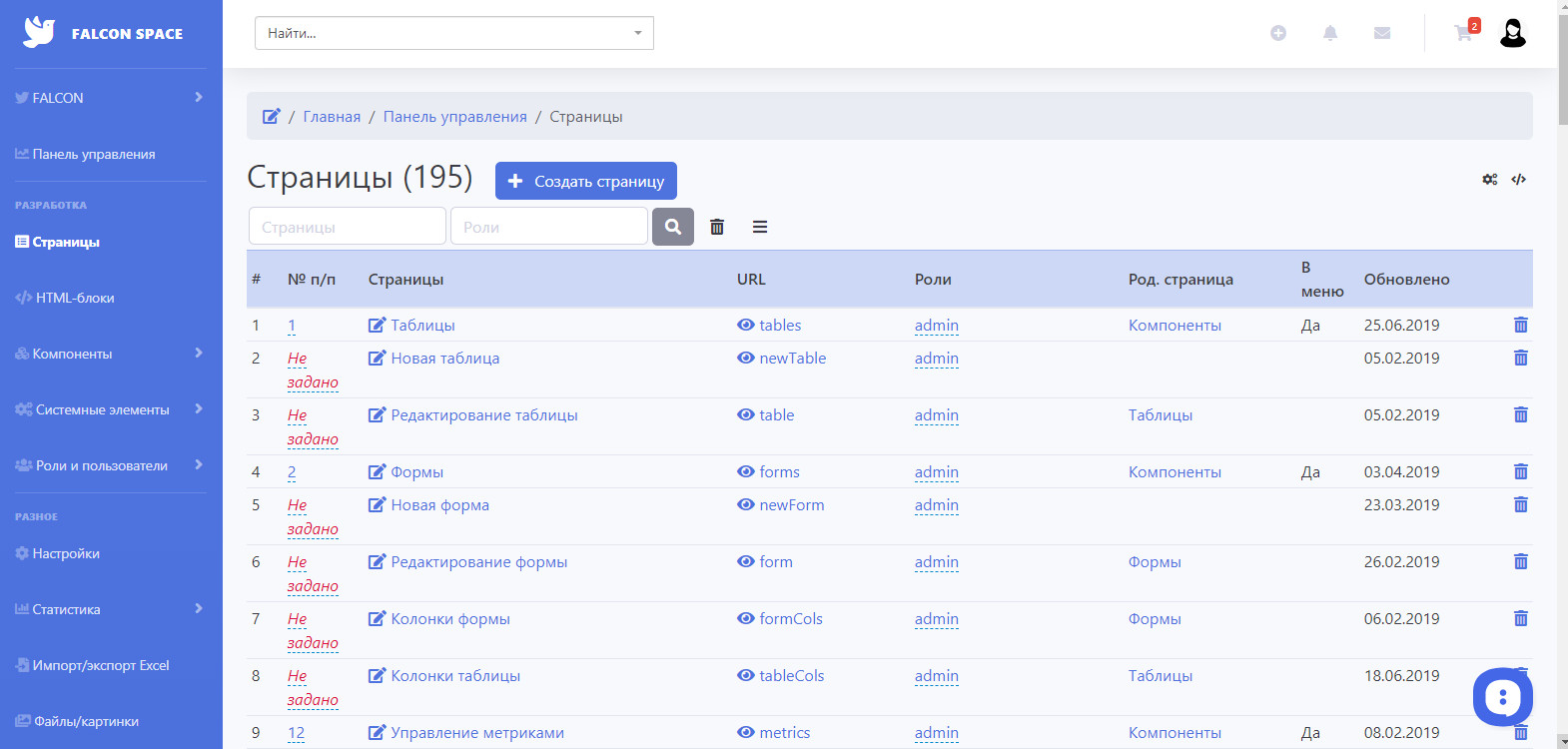1568x749 pixels.
Task: Expand the Статистика sidebar section
Action: (x=110, y=609)
